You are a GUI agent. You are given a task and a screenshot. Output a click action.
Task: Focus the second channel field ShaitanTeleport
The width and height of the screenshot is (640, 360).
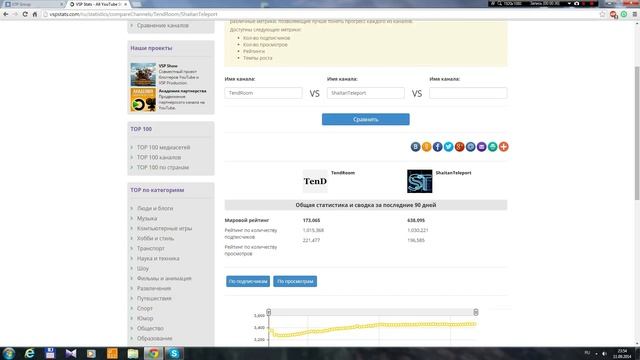[366, 93]
